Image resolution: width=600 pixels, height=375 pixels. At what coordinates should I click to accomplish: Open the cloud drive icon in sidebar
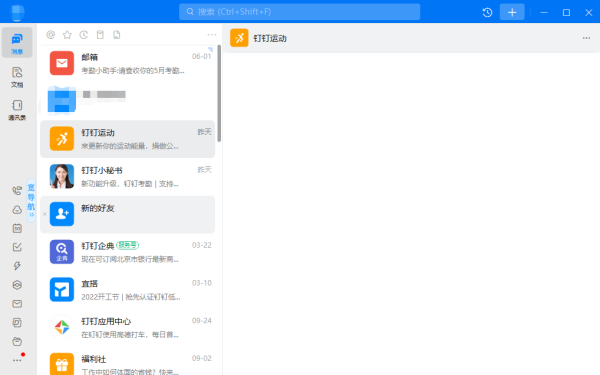click(x=17, y=209)
